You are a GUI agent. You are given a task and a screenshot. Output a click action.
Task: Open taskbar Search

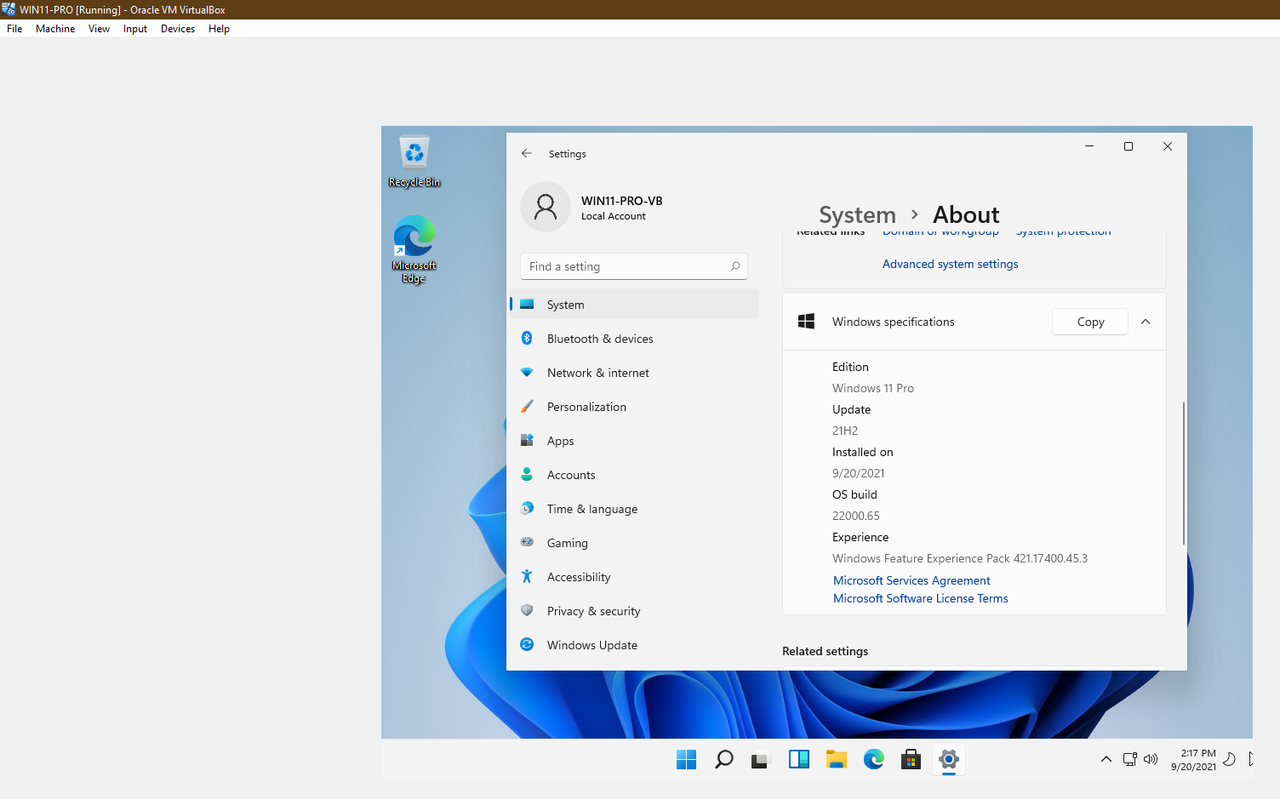point(724,760)
